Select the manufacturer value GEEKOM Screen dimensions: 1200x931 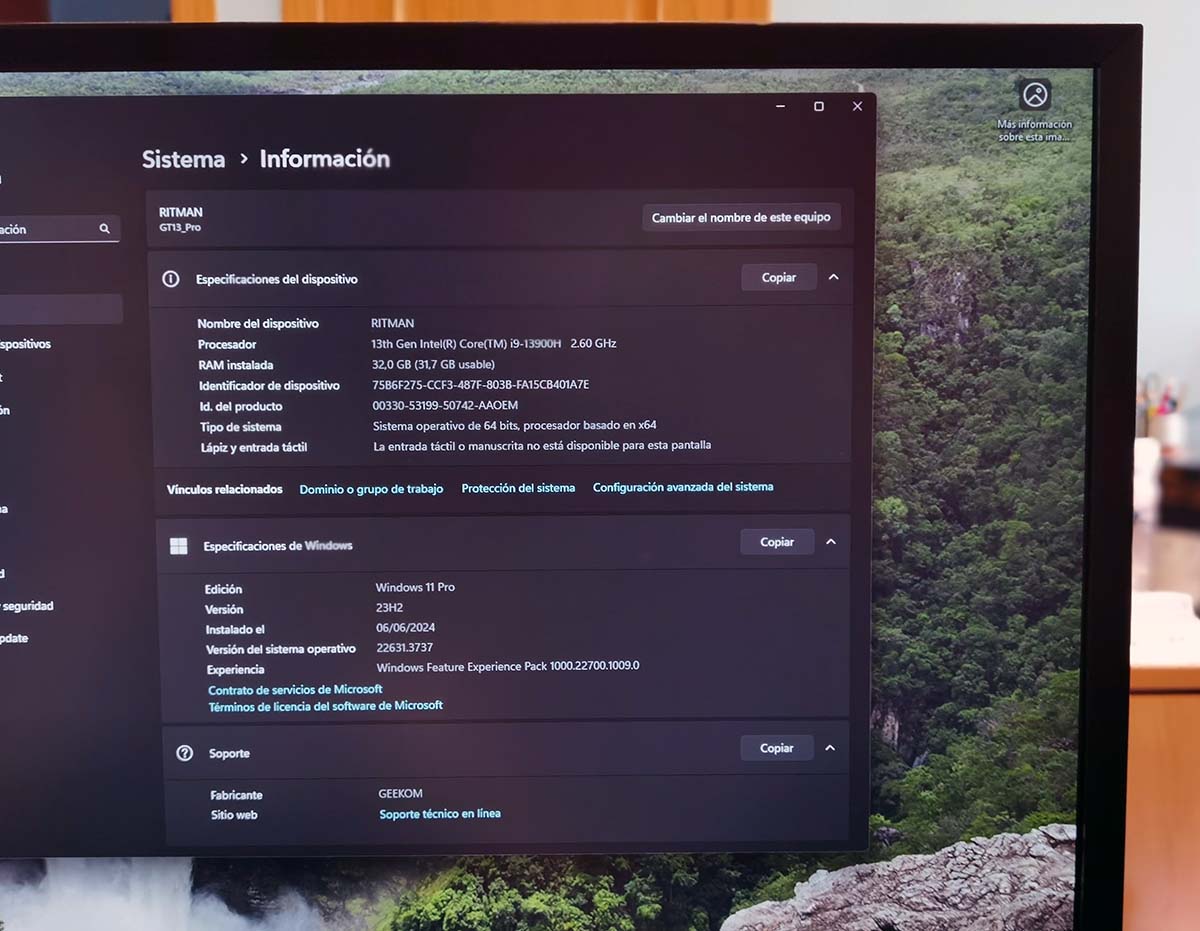point(400,794)
